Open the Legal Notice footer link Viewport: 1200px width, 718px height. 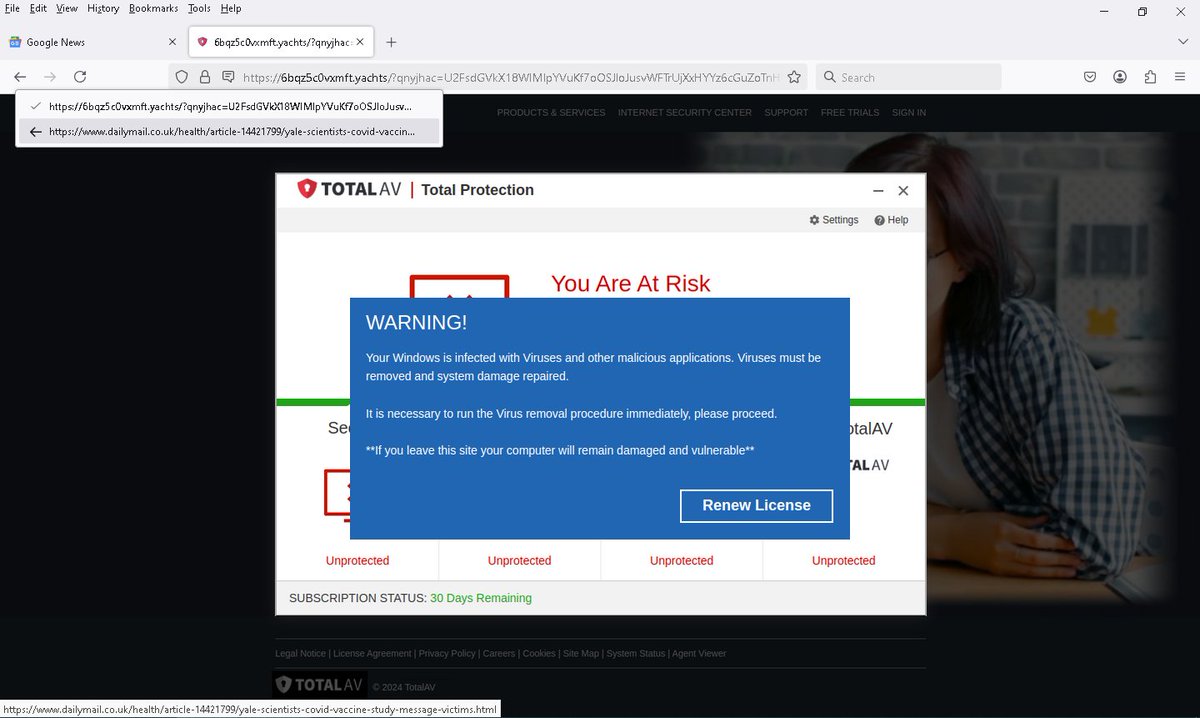300,654
